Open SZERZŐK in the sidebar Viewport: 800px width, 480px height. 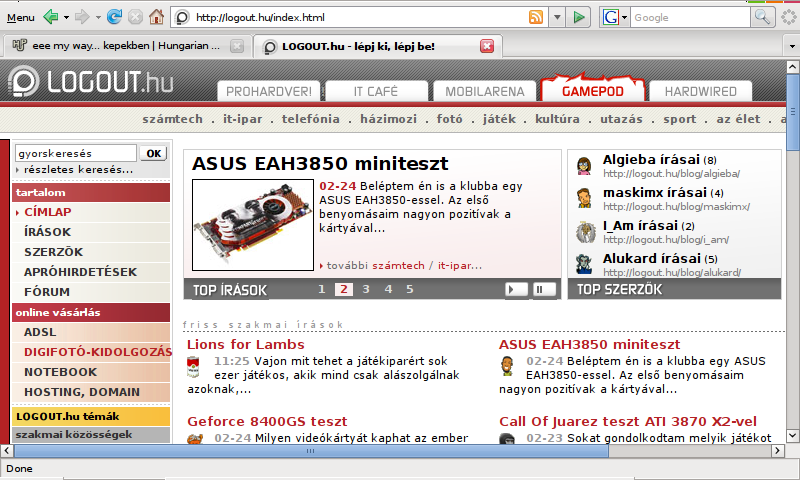54,251
